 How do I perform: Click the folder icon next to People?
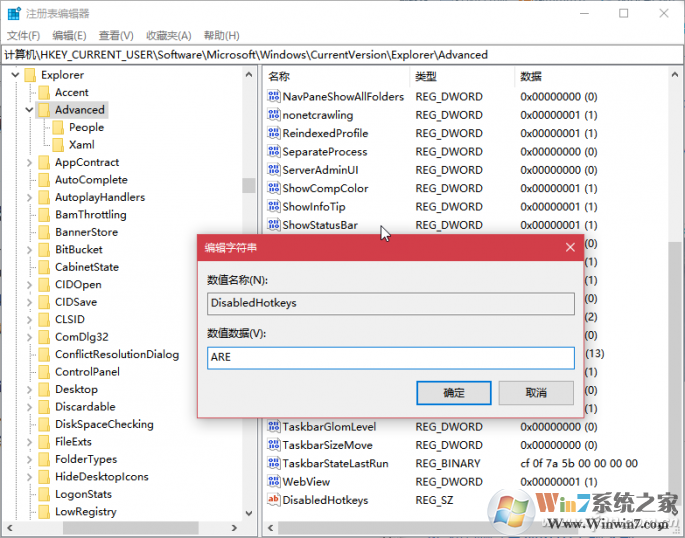pyautogui.click(x=58, y=128)
